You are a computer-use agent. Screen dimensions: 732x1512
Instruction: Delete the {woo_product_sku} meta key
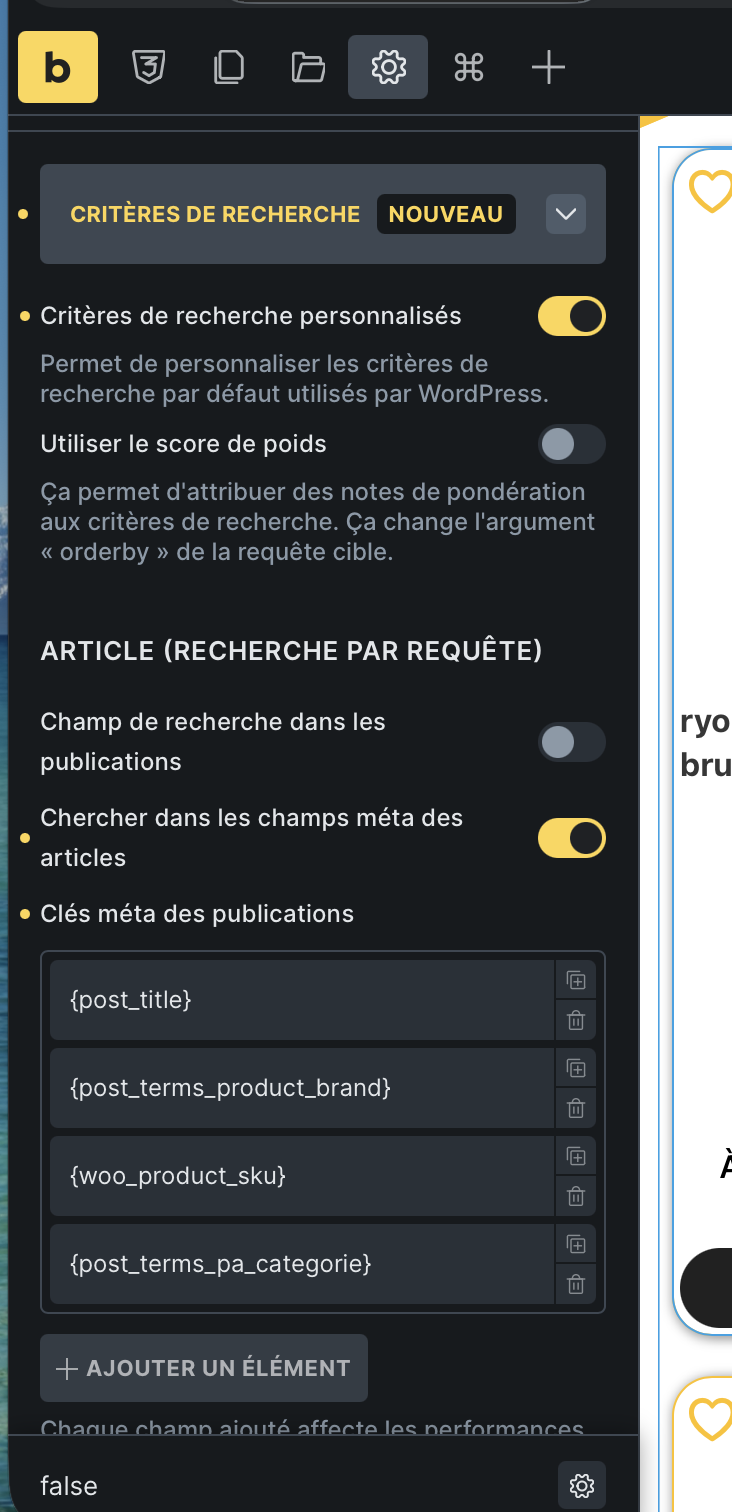576,1196
